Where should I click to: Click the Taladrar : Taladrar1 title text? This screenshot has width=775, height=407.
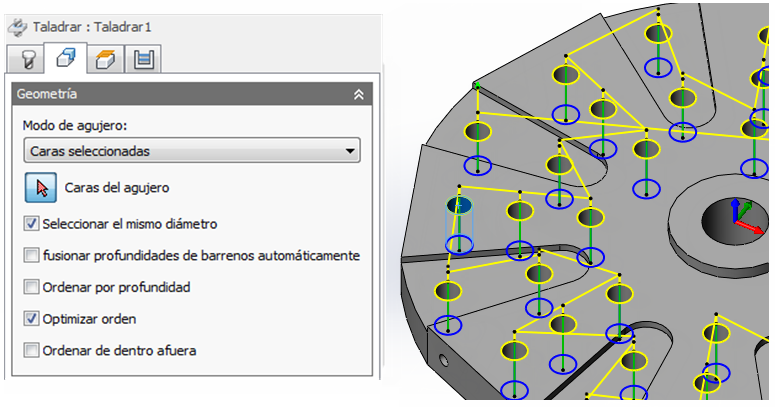[92, 27]
